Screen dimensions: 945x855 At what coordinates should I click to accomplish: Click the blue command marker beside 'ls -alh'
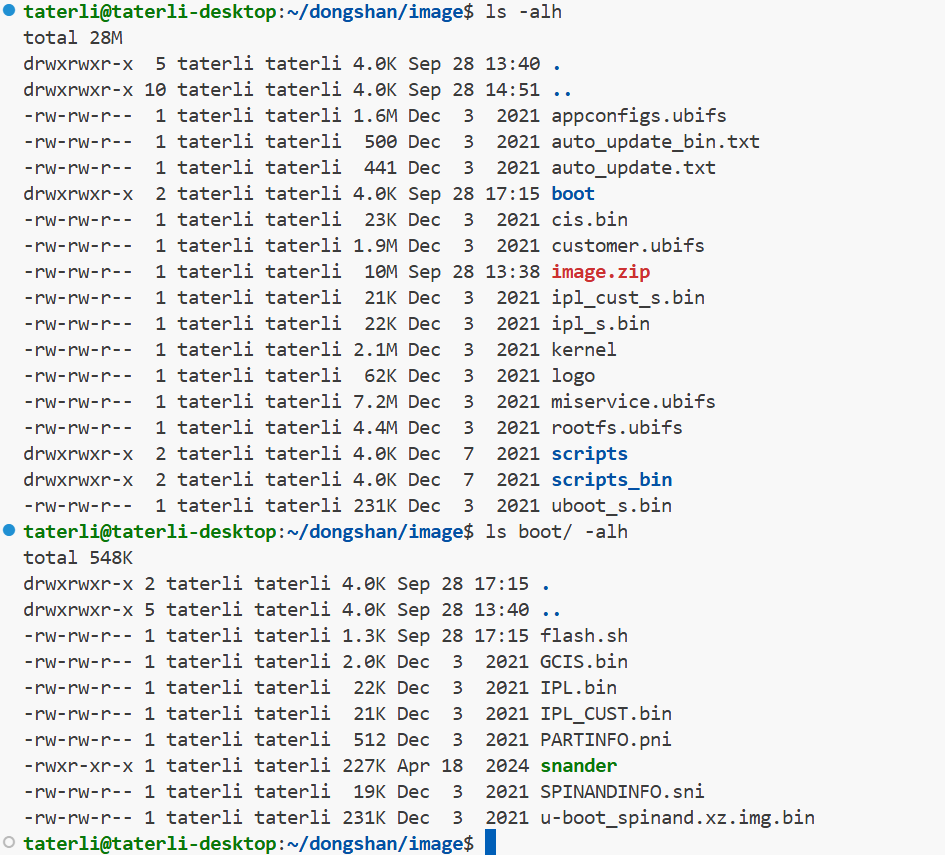9,11
